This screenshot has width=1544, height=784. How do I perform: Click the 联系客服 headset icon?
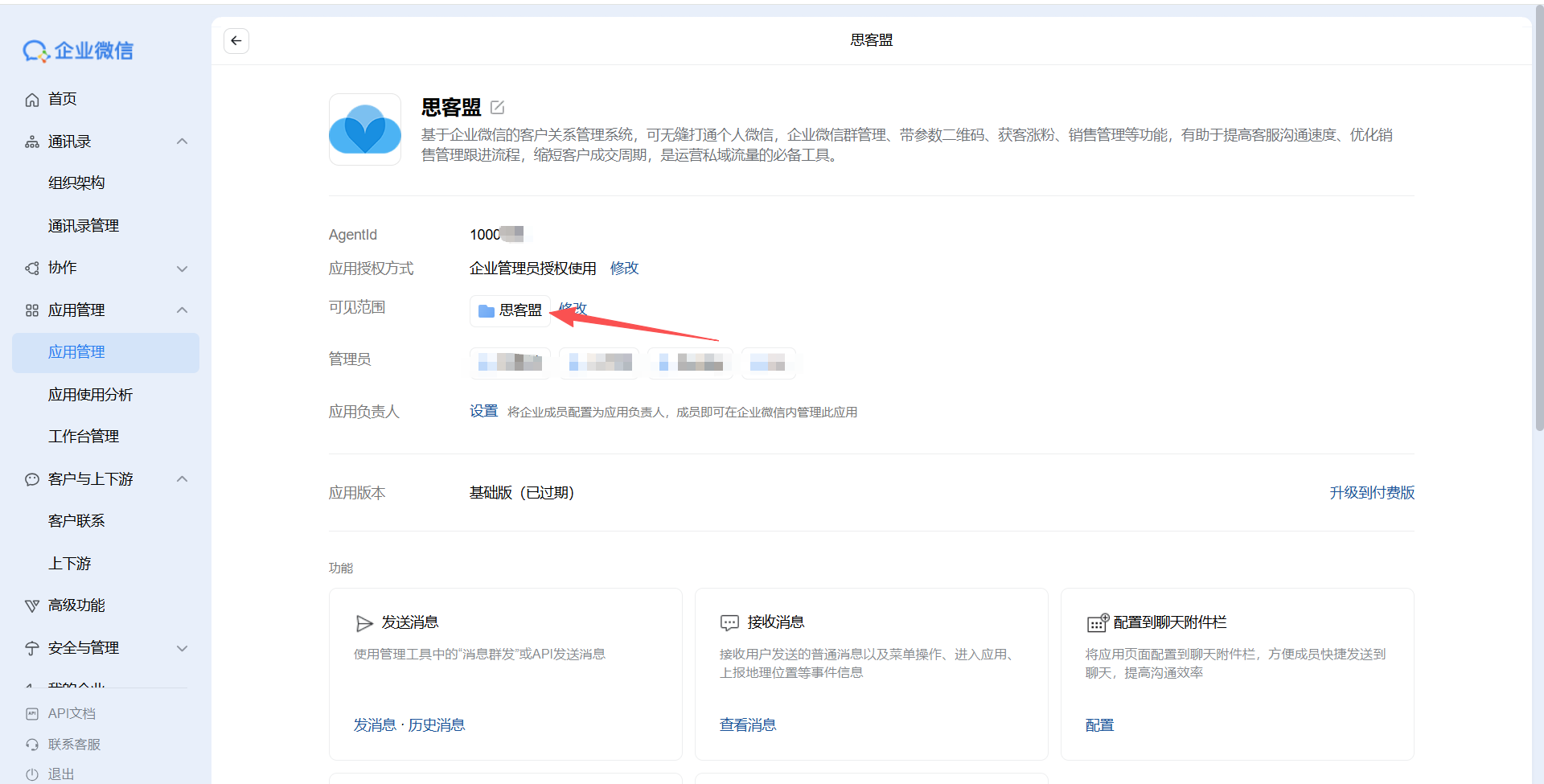[32, 745]
